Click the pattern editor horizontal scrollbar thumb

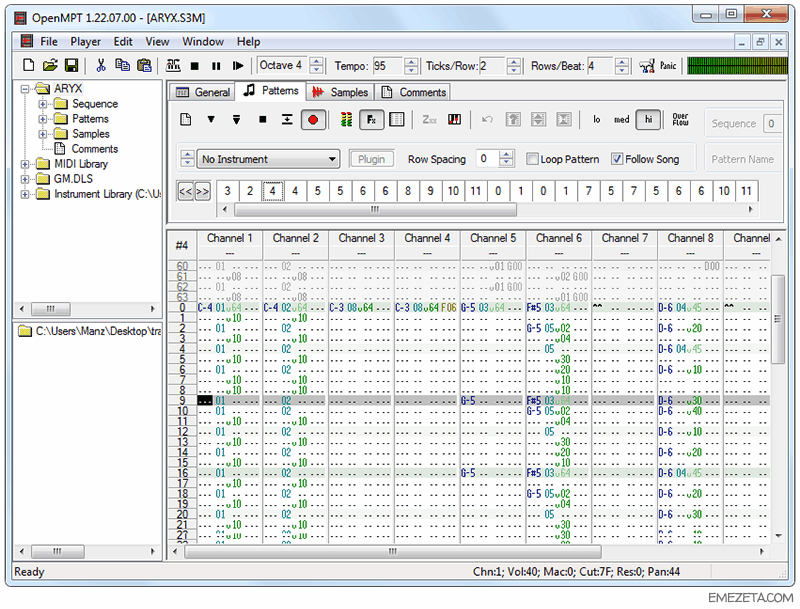coord(392,551)
